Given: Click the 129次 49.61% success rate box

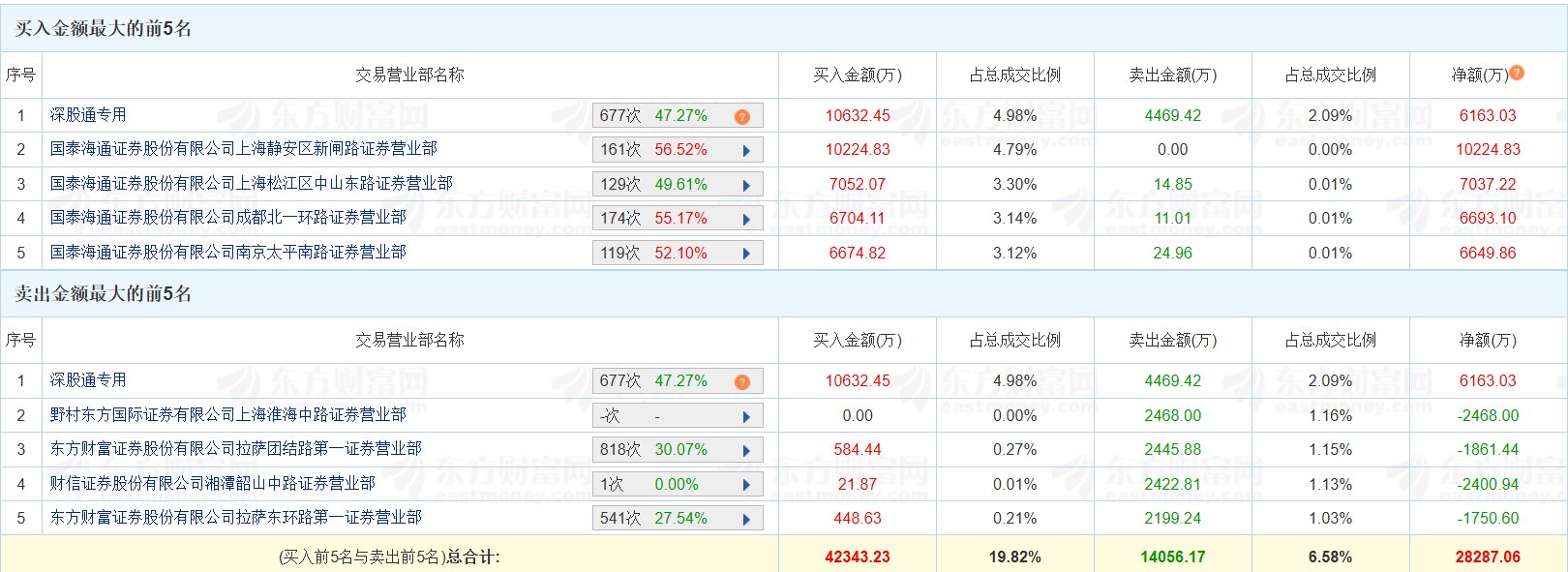Looking at the screenshot, I should click(678, 185).
